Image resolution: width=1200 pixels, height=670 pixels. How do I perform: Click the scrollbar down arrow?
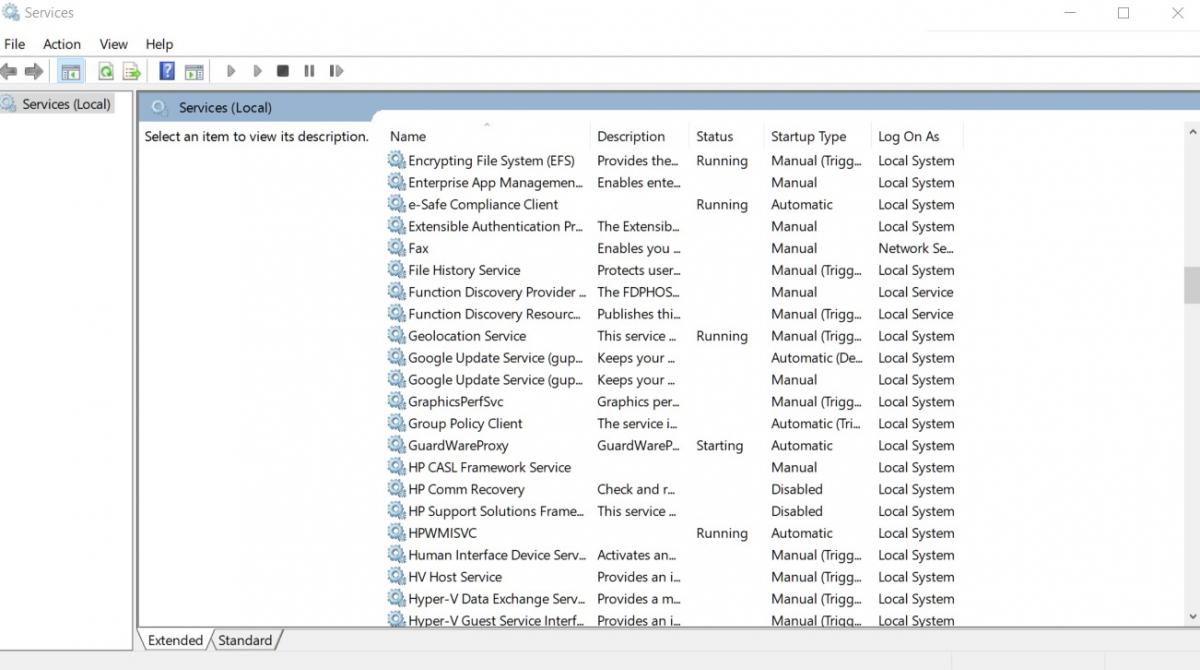coord(1191,617)
